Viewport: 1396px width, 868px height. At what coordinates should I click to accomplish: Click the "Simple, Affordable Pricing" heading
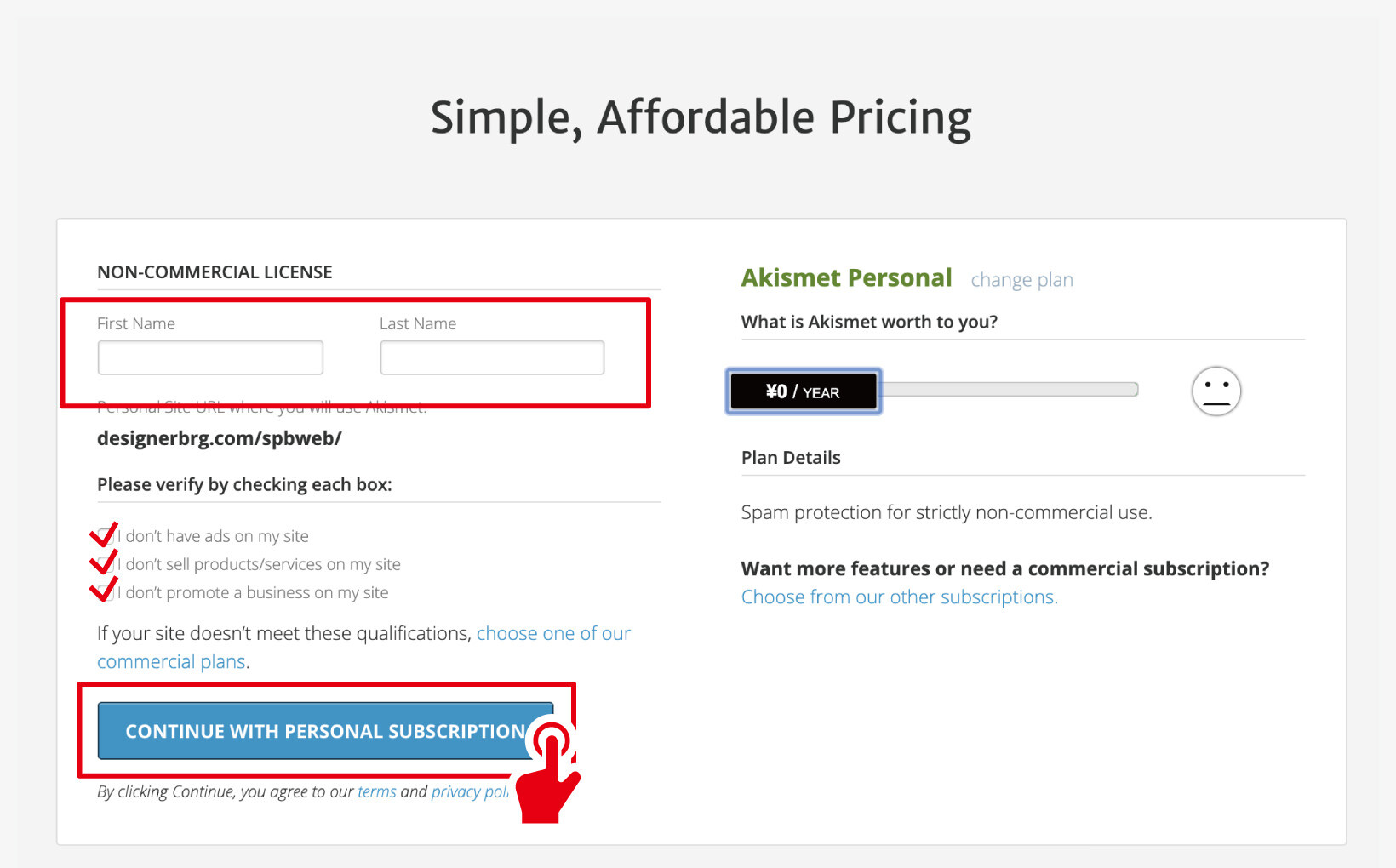click(701, 117)
